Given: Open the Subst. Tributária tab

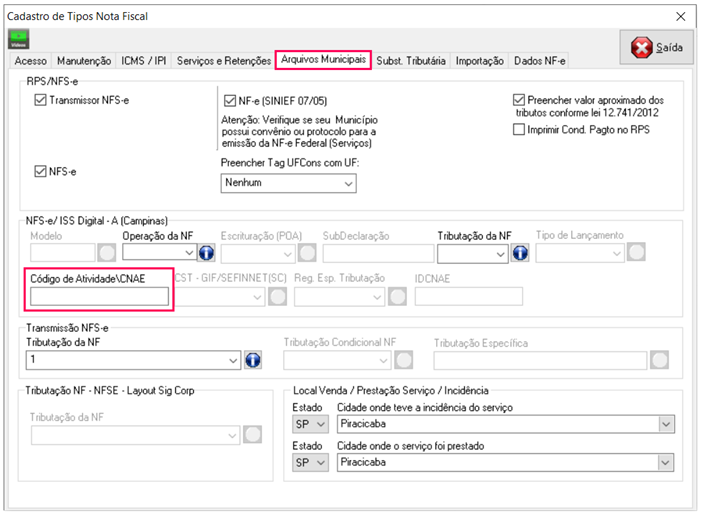Looking at the screenshot, I should coord(411,61).
